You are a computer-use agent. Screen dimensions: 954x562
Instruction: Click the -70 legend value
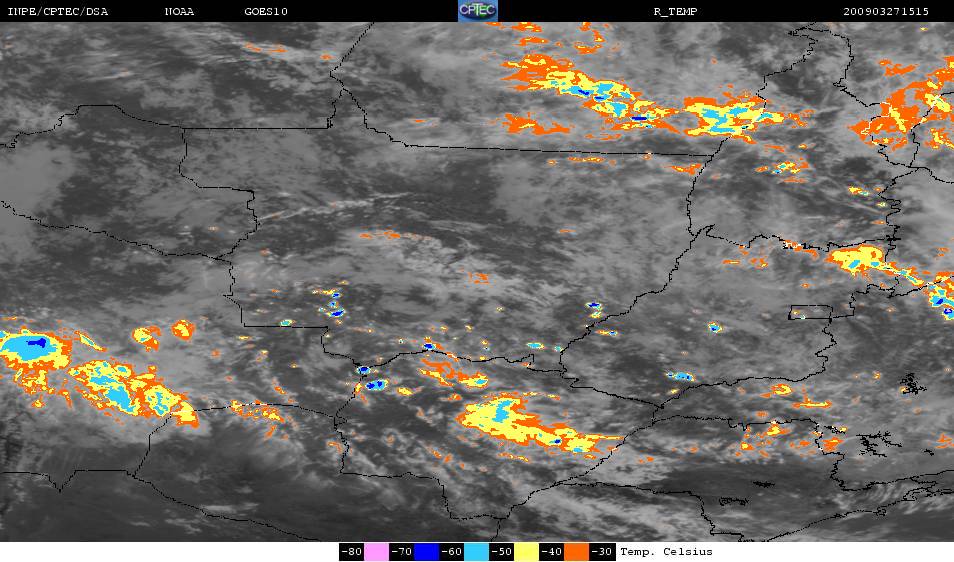(402, 552)
